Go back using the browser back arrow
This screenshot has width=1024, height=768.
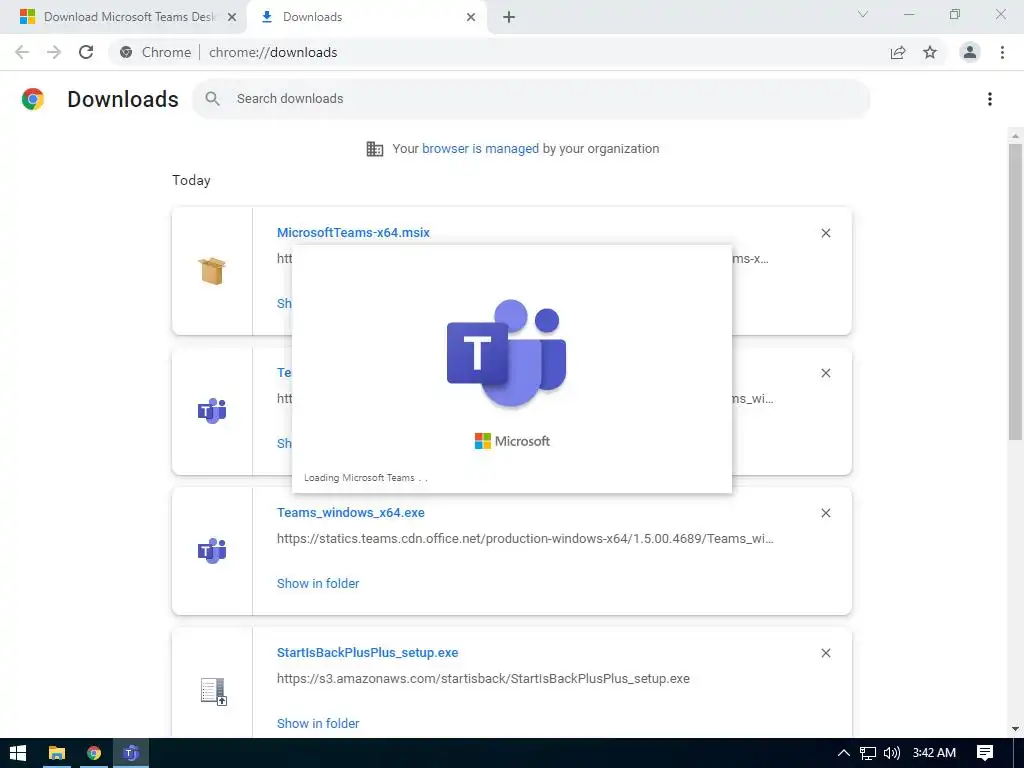[x=22, y=52]
